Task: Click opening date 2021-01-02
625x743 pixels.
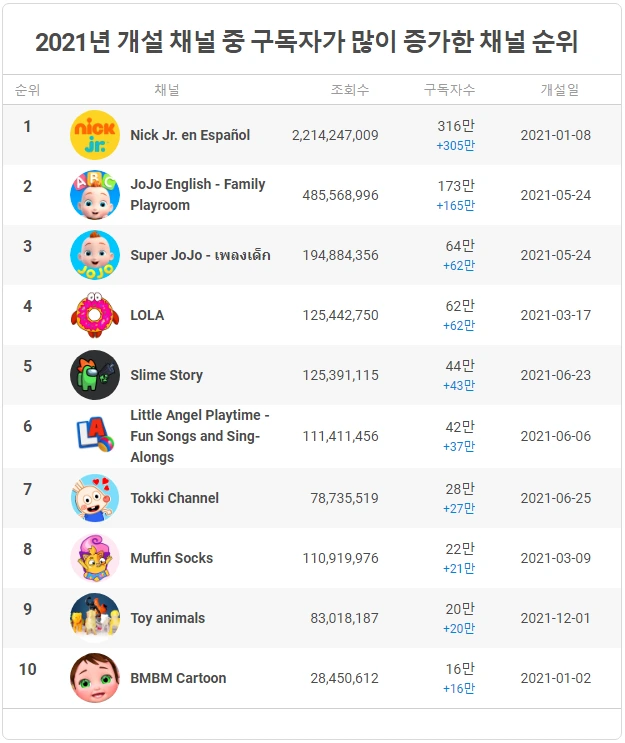Action: [556, 679]
